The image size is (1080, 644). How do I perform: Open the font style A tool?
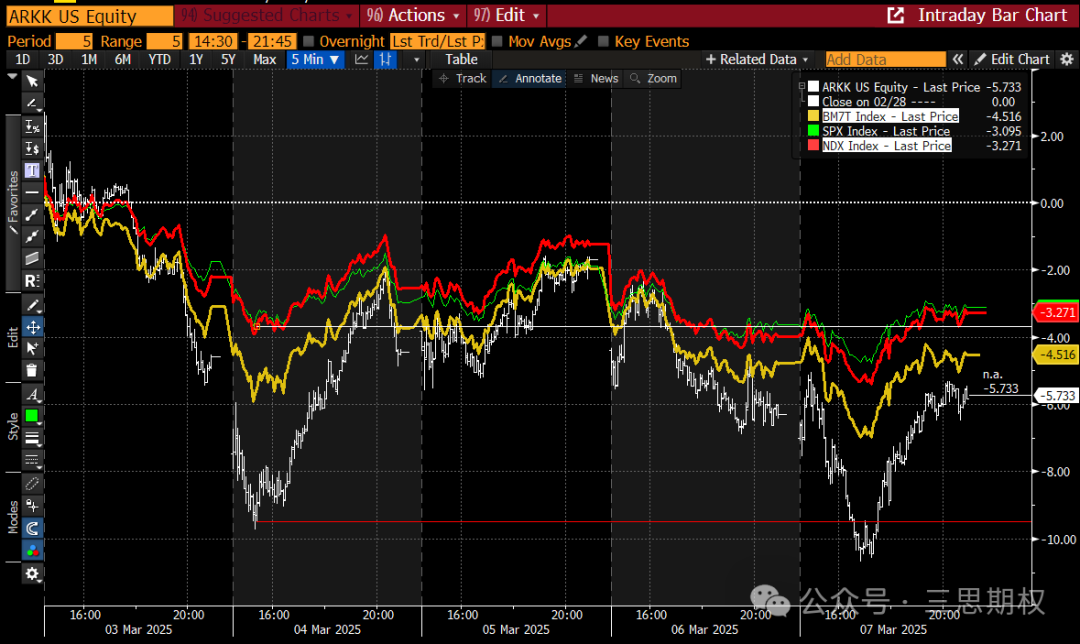32,395
